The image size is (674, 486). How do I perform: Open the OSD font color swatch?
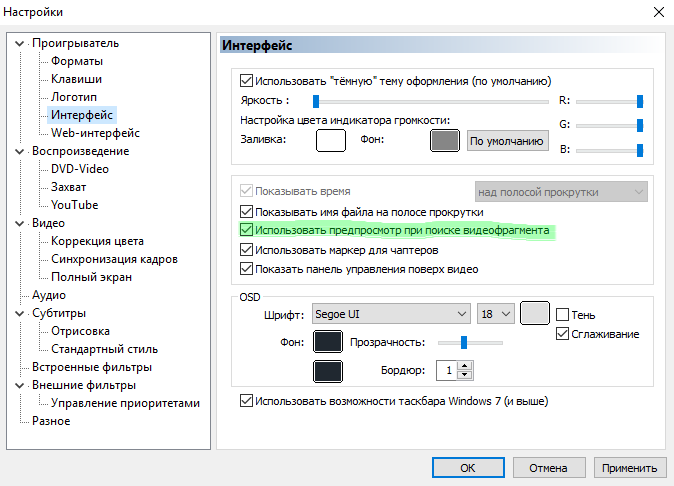tap(536, 313)
